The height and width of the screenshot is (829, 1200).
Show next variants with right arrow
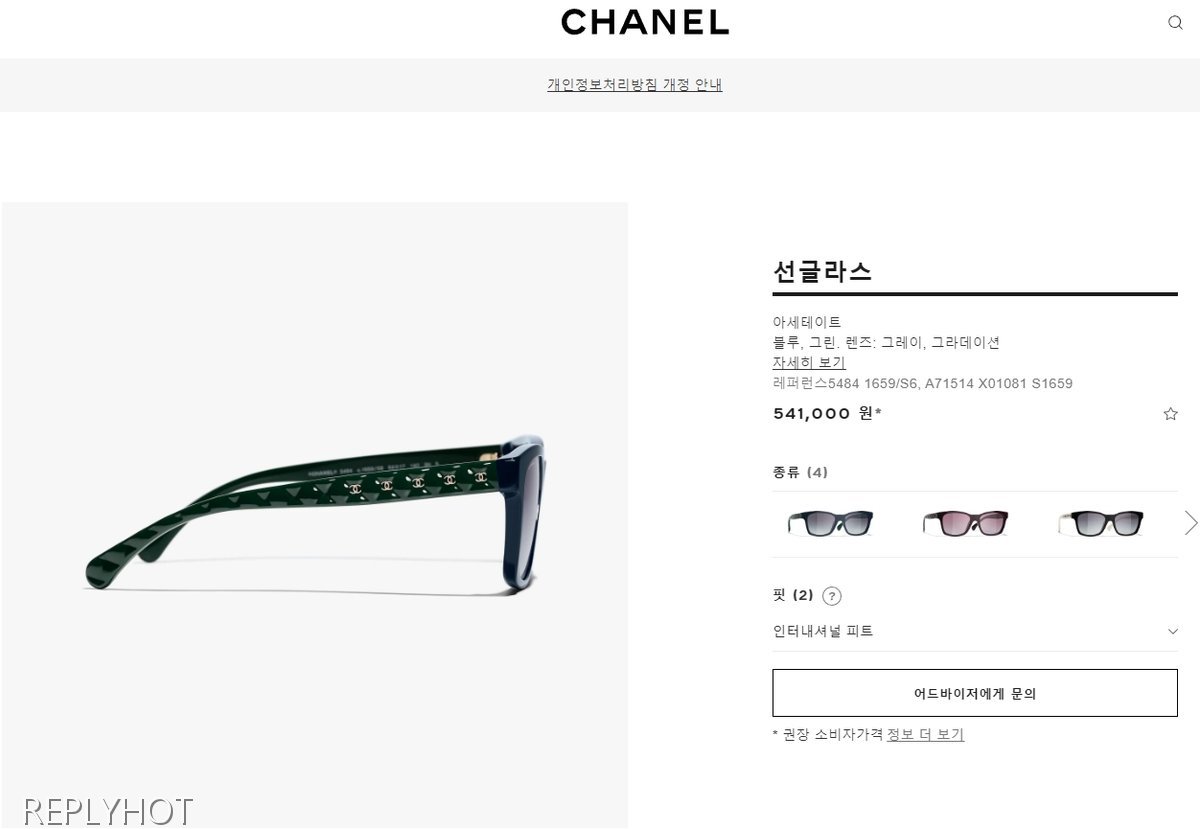pos(1190,523)
